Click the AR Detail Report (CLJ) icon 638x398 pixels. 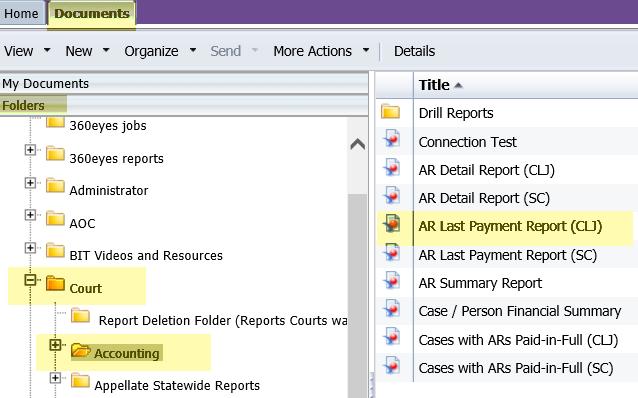pos(391,167)
